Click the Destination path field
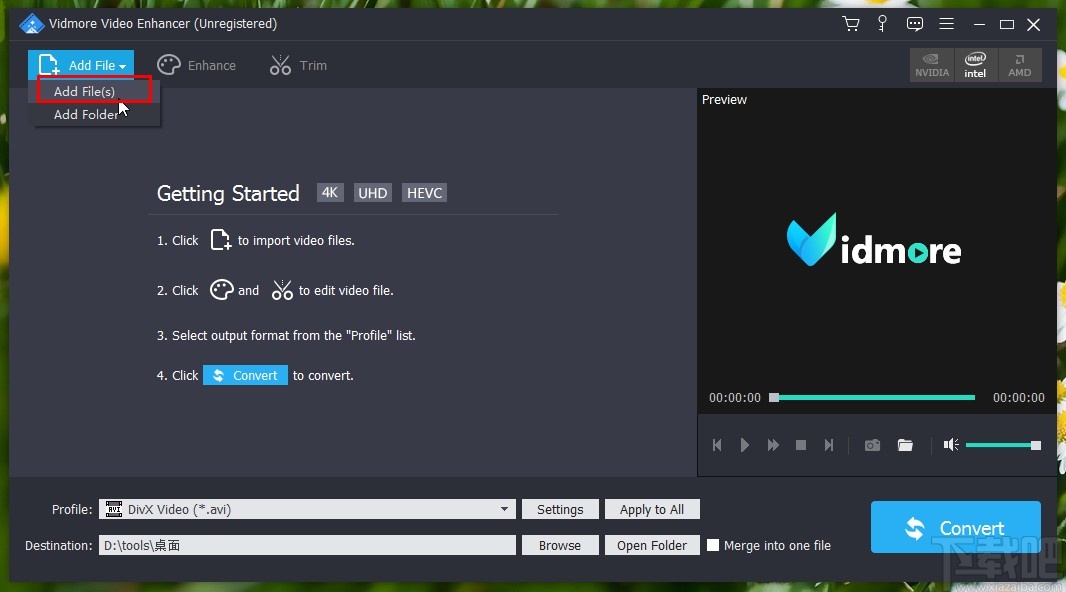Screen dimensions: 1066x592 coord(307,545)
